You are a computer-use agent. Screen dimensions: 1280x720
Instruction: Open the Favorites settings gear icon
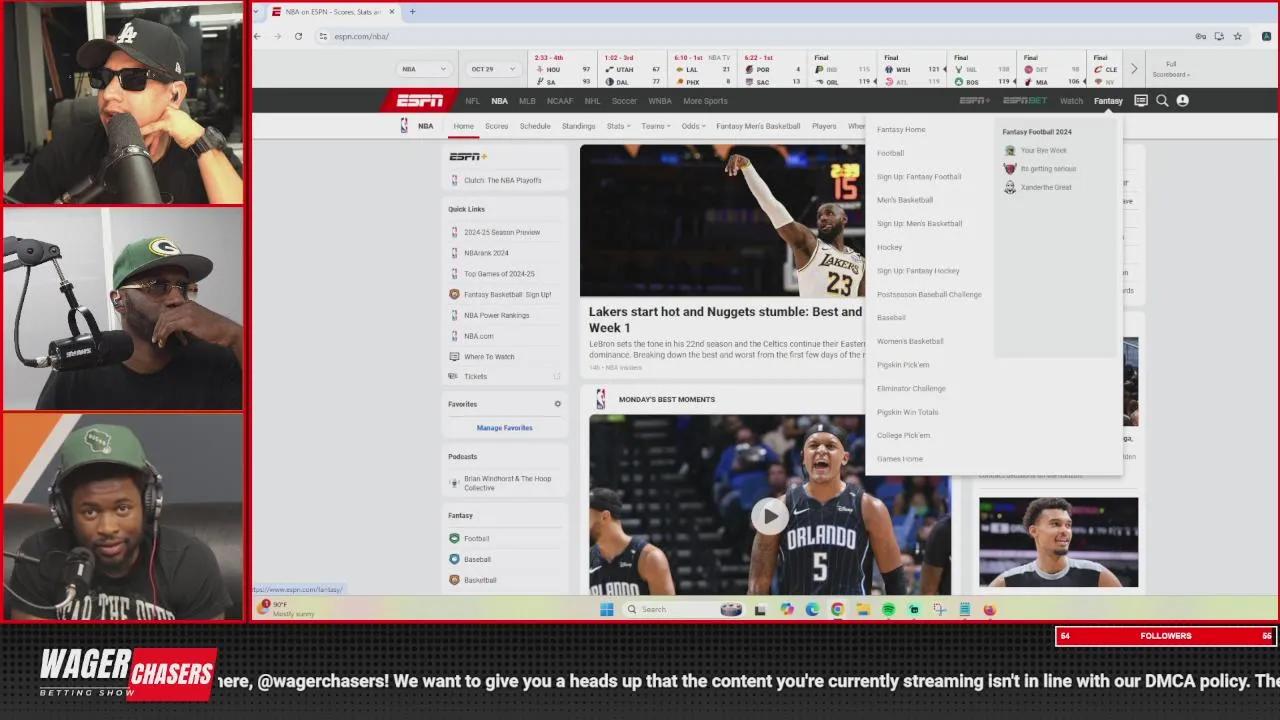pos(558,404)
